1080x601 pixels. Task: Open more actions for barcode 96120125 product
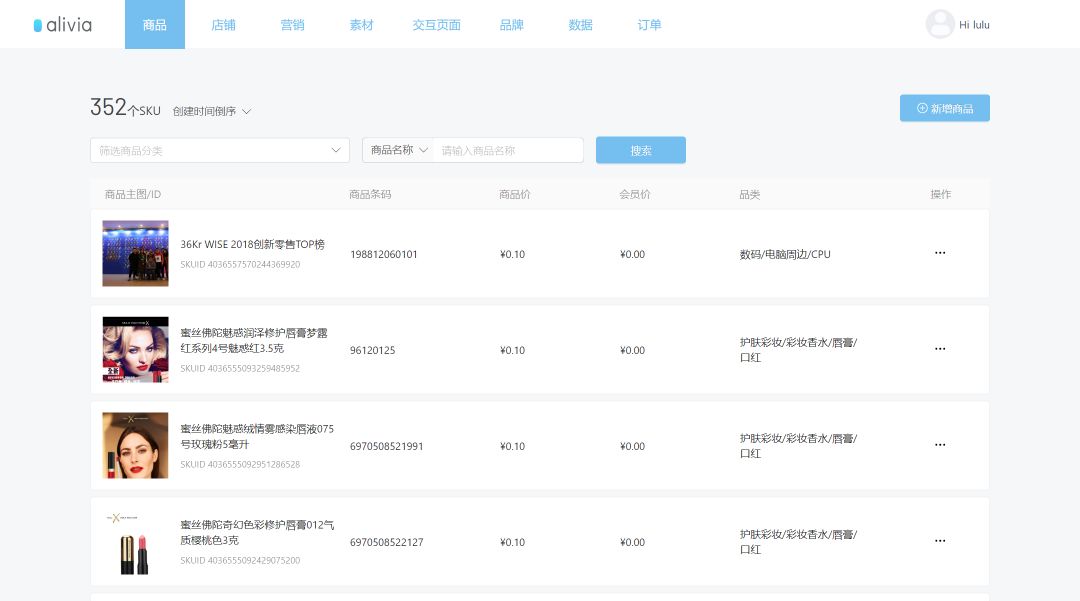click(x=939, y=349)
